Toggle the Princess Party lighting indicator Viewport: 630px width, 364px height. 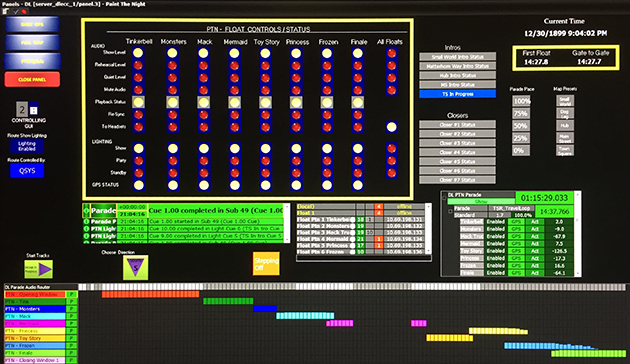pos(296,161)
